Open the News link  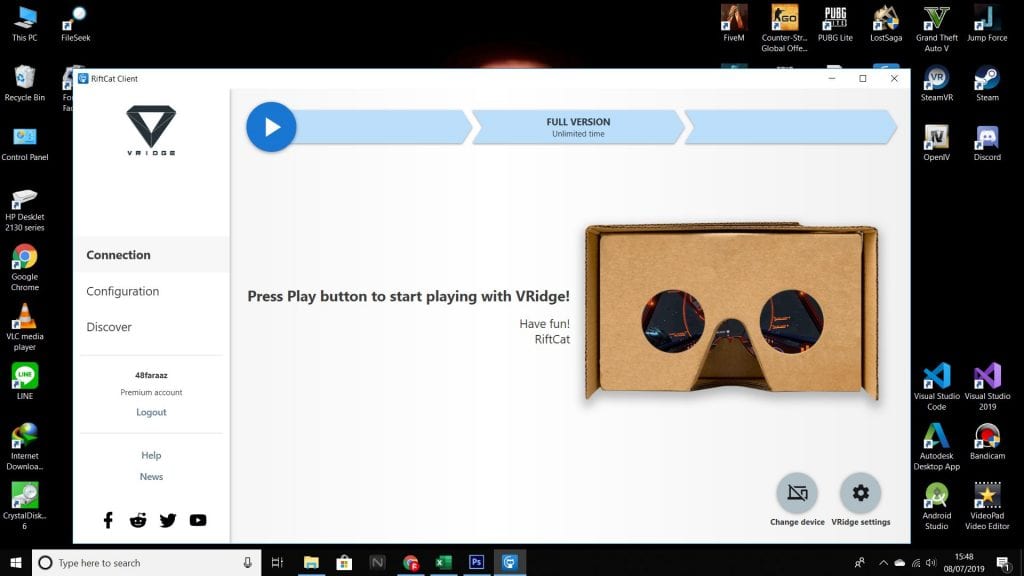click(x=151, y=477)
